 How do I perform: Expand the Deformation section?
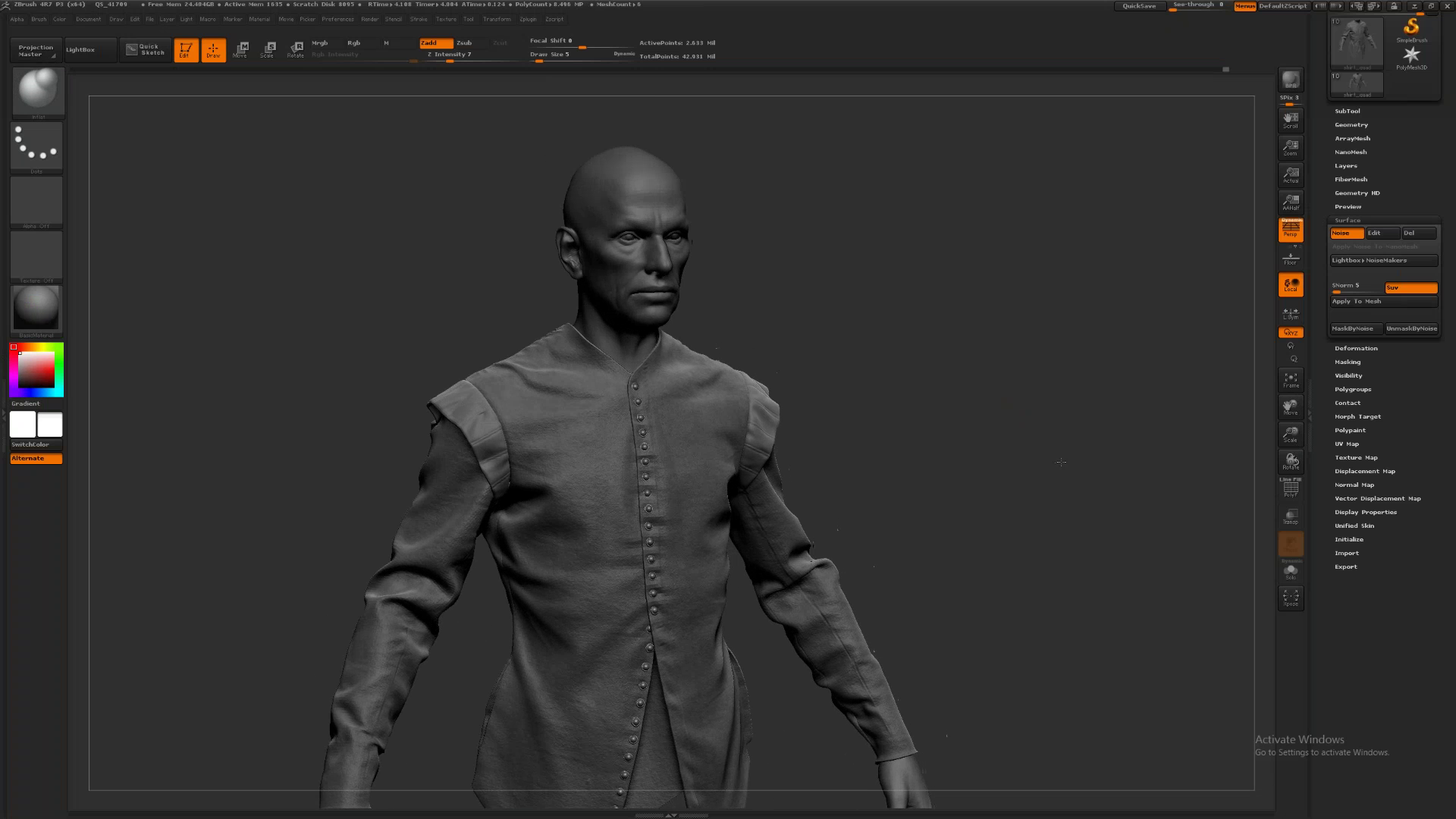coord(1356,349)
